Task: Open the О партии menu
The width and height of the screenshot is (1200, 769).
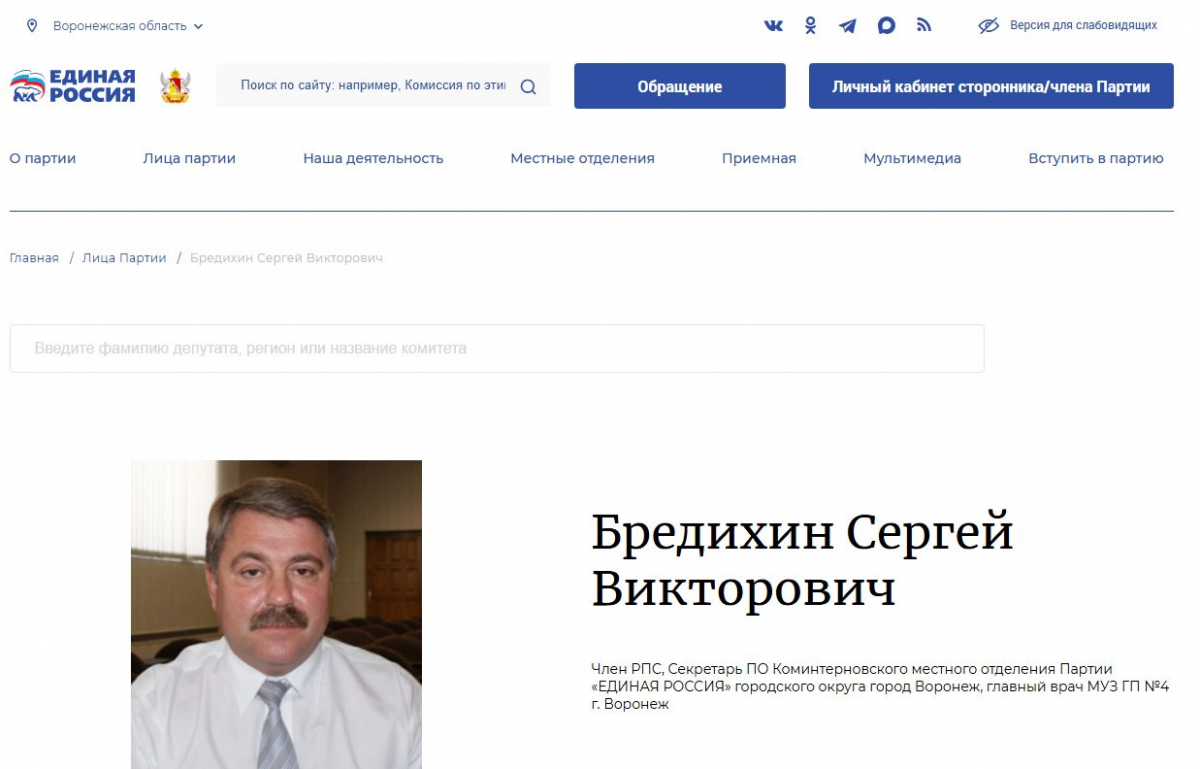Action: pyautogui.click(x=43, y=158)
